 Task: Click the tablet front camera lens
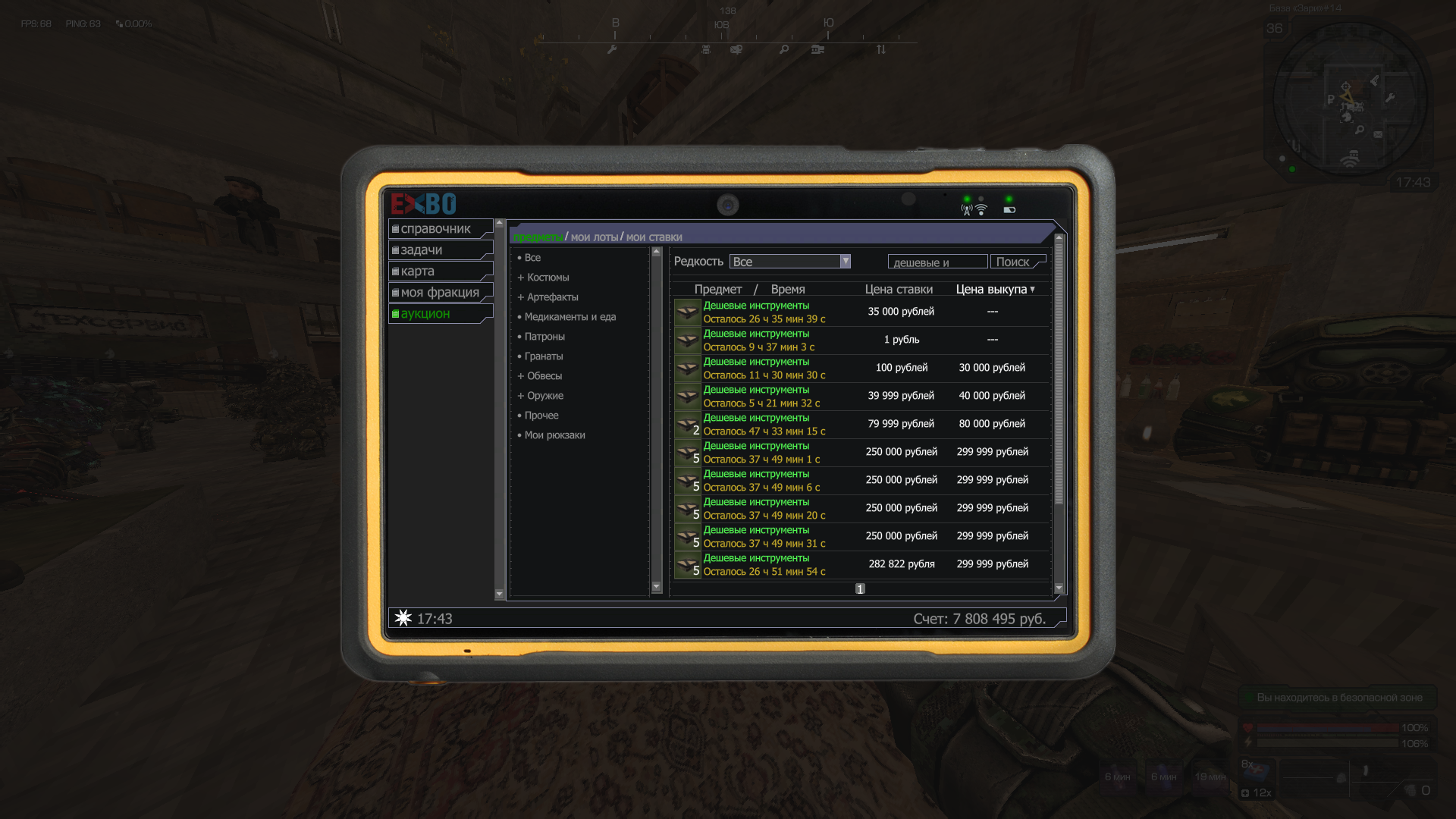pyautogui.click(x=728, y=205)
